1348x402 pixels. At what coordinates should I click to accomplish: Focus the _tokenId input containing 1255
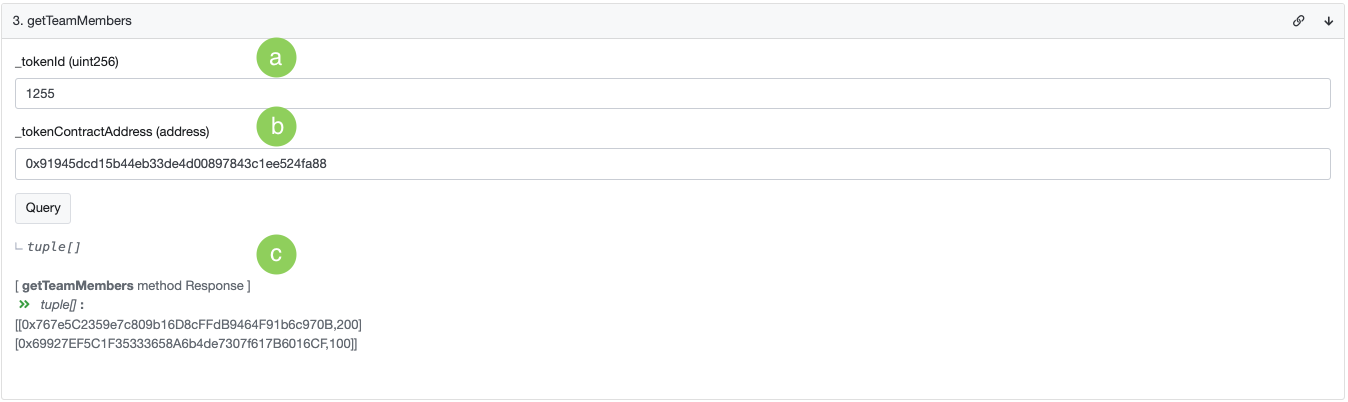click(x=672, y=94)
